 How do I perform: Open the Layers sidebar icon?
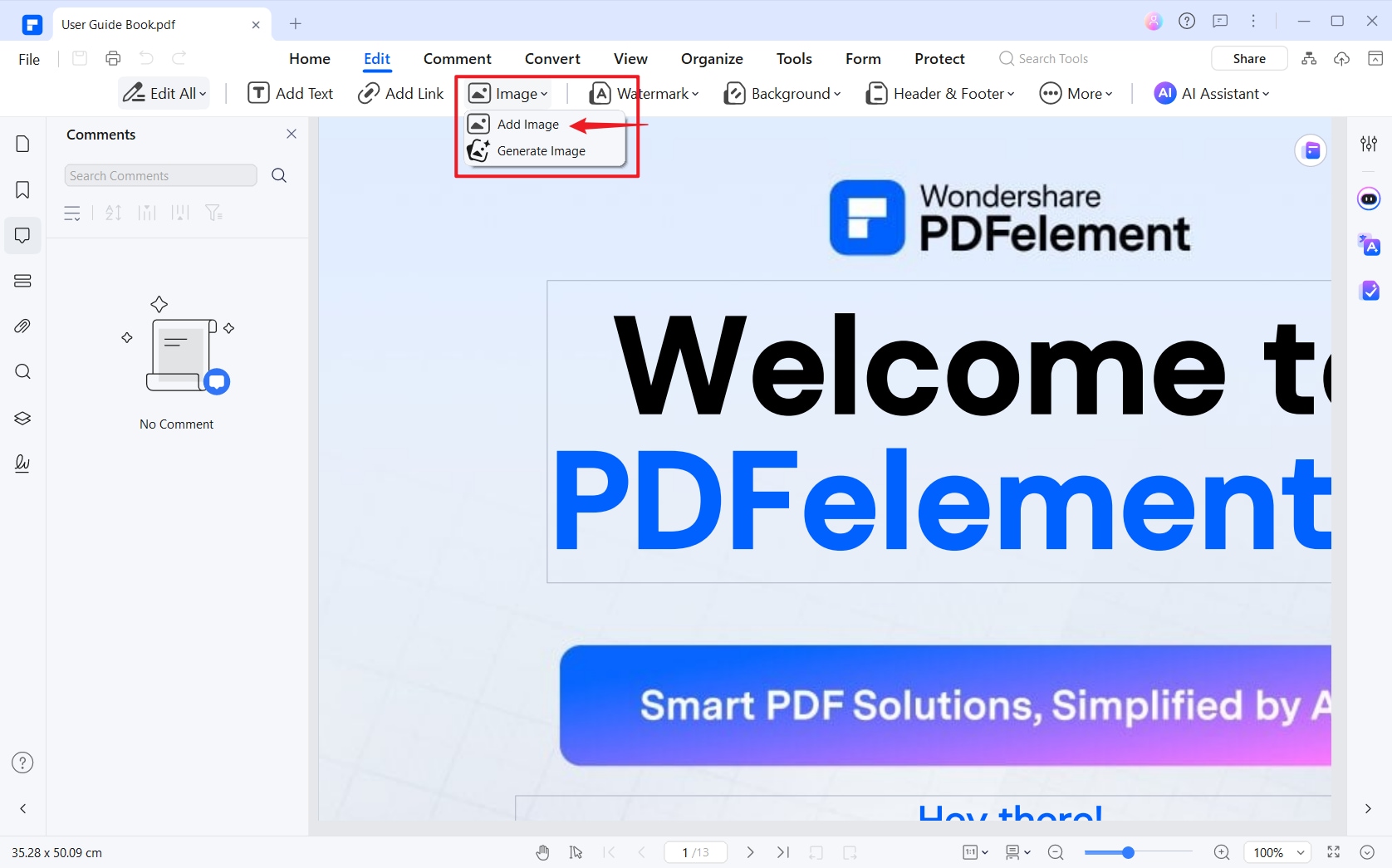[22, 418]
